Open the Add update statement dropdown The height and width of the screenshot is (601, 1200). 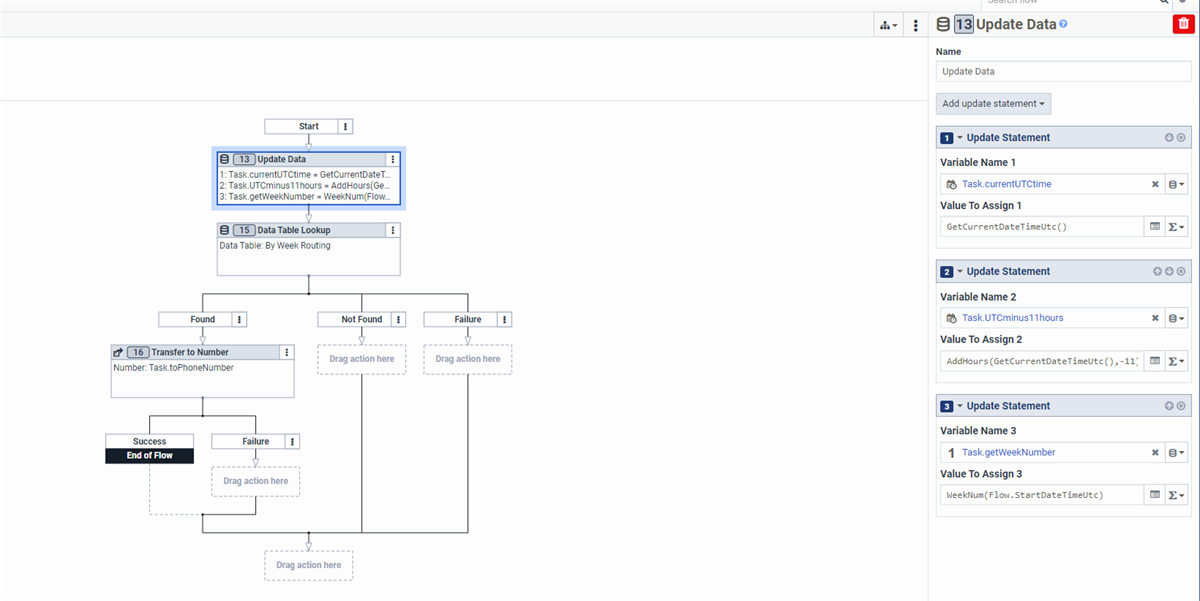tap(992, 103)
